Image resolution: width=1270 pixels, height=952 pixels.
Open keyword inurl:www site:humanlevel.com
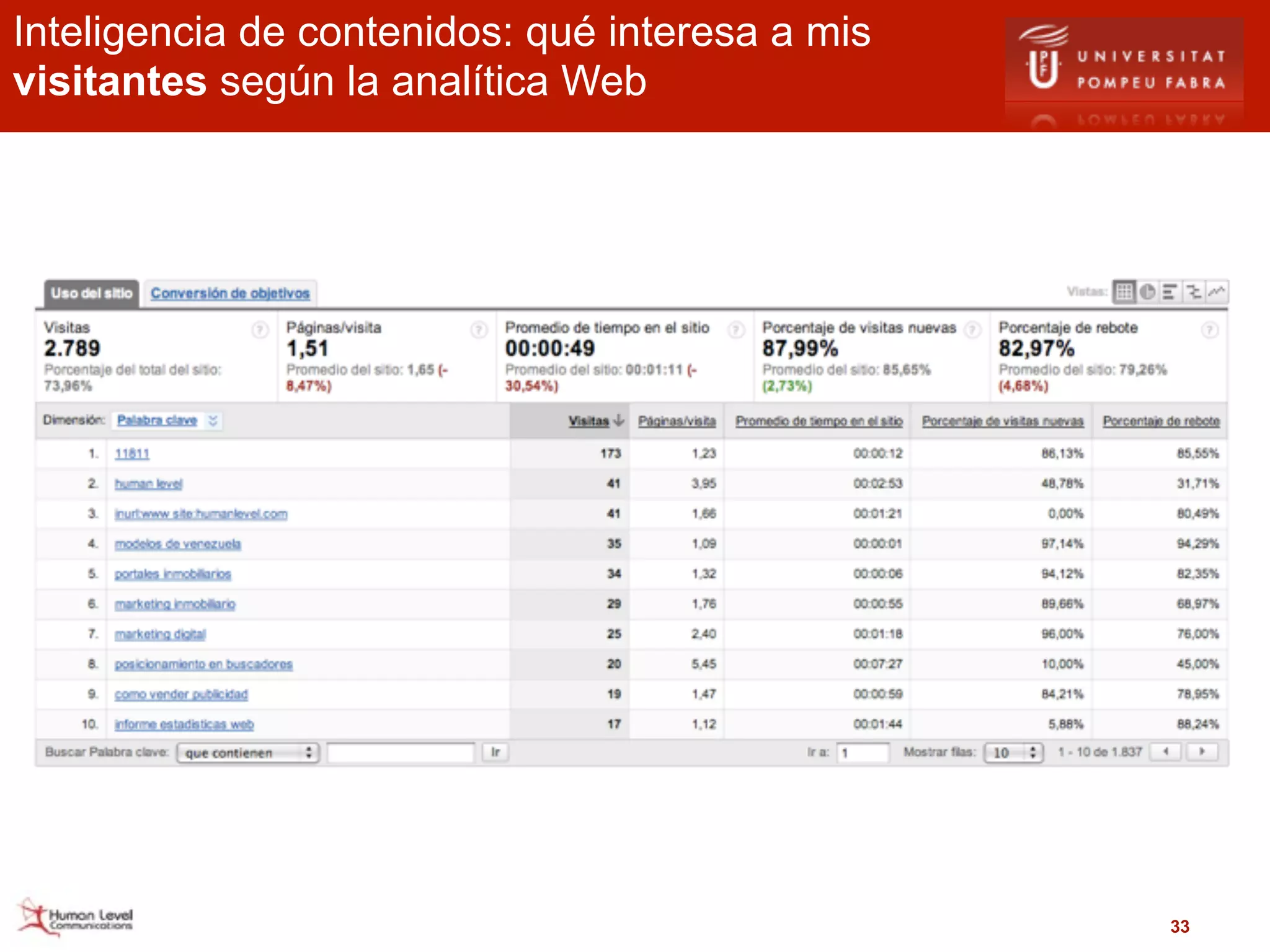coord(201,514)
